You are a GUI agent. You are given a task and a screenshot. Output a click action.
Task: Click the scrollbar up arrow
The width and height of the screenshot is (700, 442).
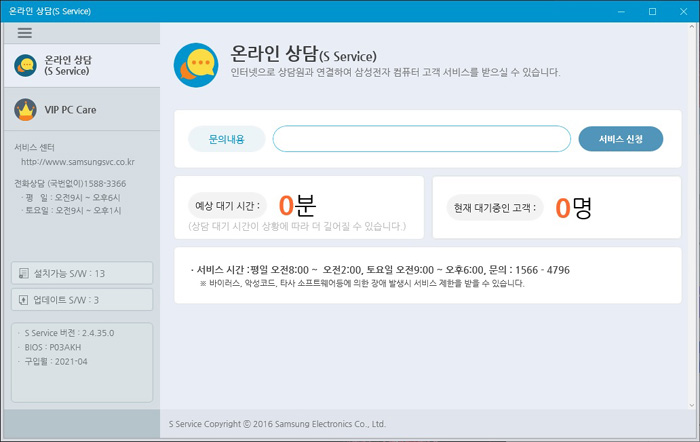point(692,27)
